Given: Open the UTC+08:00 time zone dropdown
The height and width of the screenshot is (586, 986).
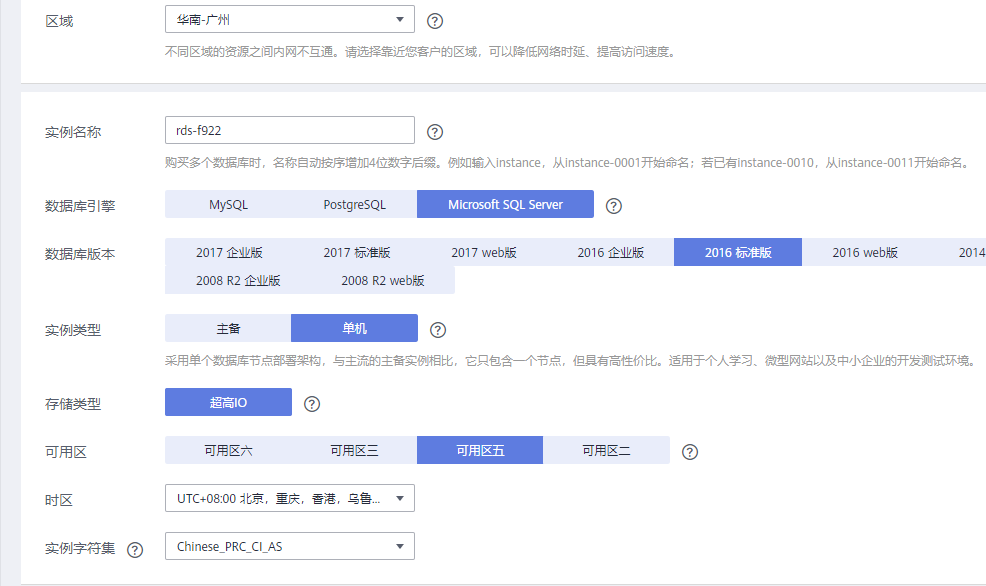Looking at the screenshot, I should click(290, 498).
